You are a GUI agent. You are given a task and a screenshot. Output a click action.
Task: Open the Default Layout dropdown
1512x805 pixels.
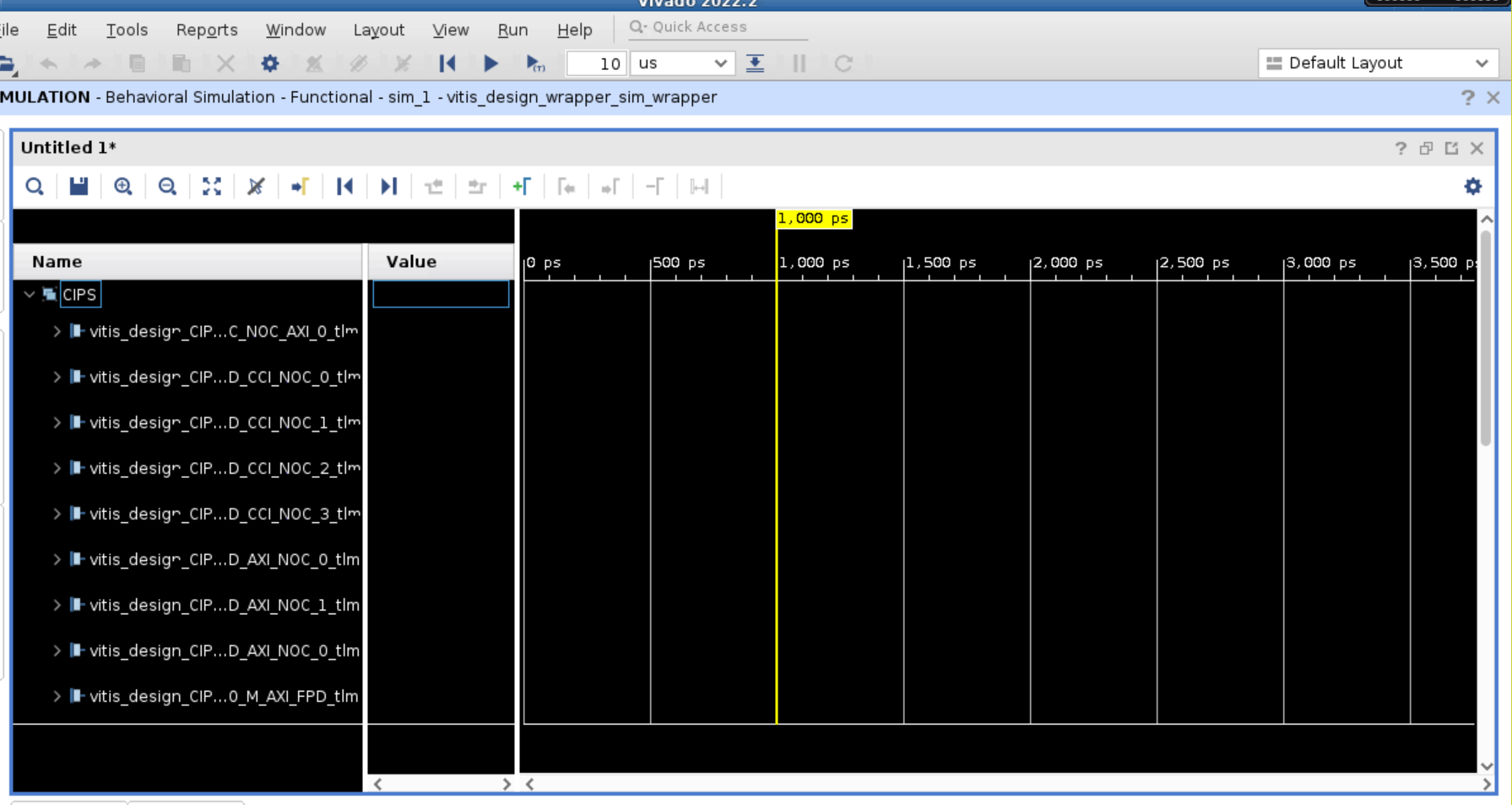pos(1377,63)
